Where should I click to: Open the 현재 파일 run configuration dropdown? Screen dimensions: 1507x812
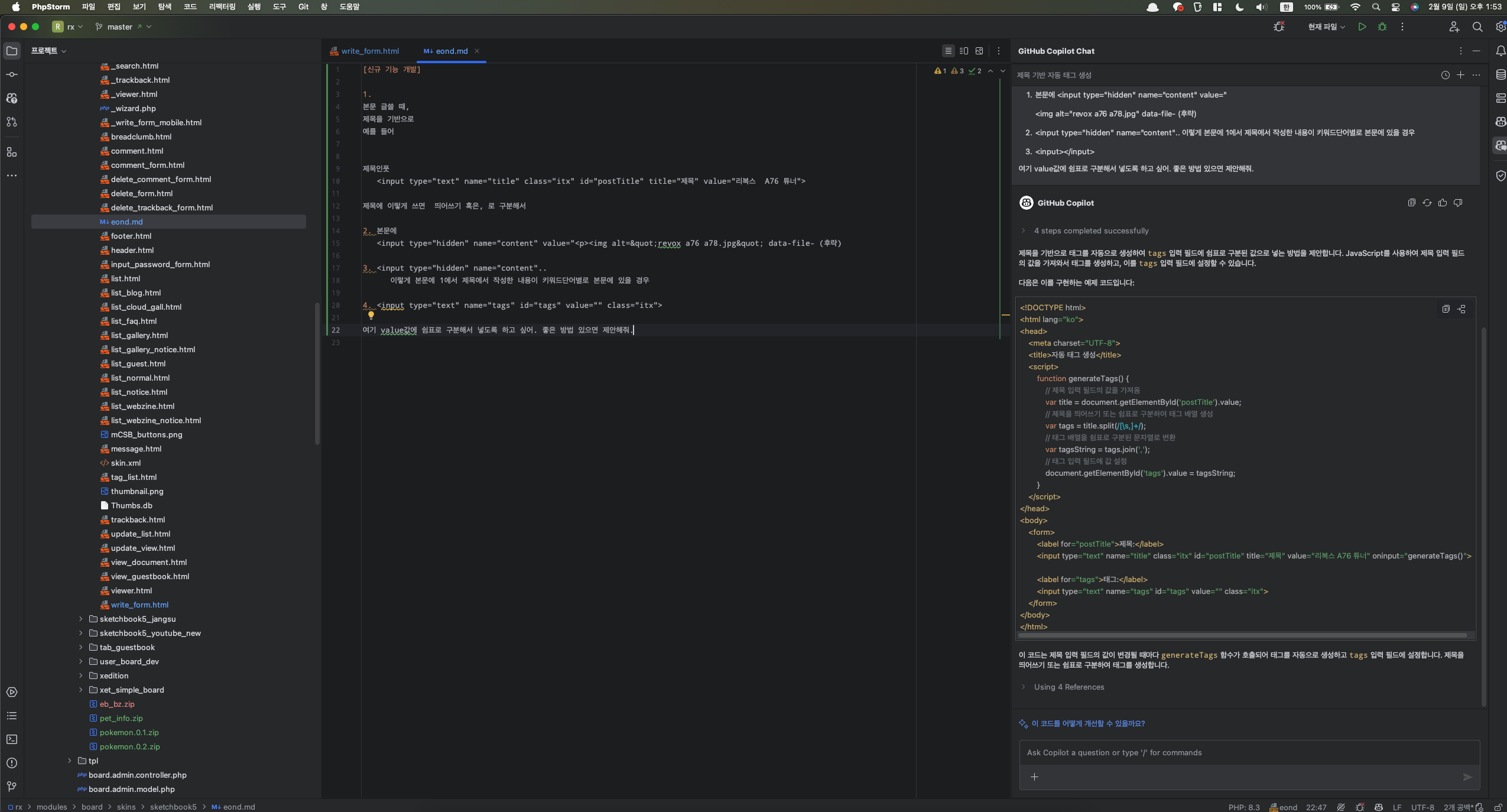point(1326,27)
